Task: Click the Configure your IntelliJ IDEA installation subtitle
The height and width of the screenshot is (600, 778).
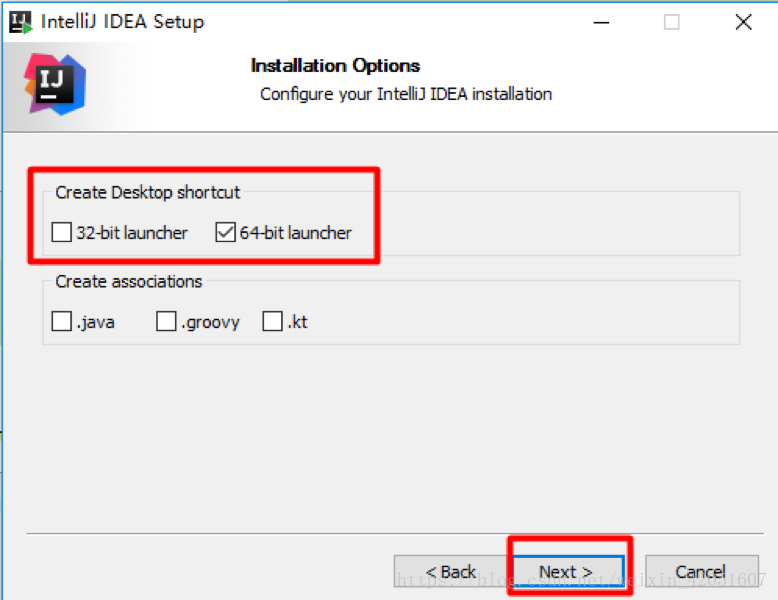Action: tap(406, 94)
